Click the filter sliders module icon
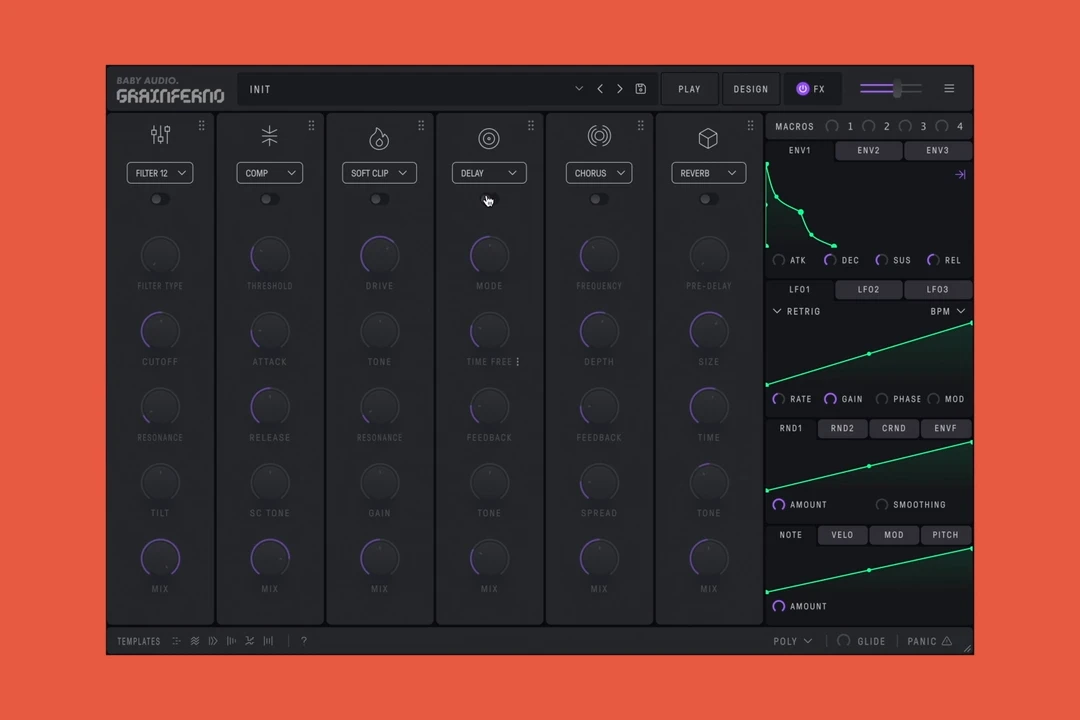The image size is (1080, 720). tap(160, 135)
